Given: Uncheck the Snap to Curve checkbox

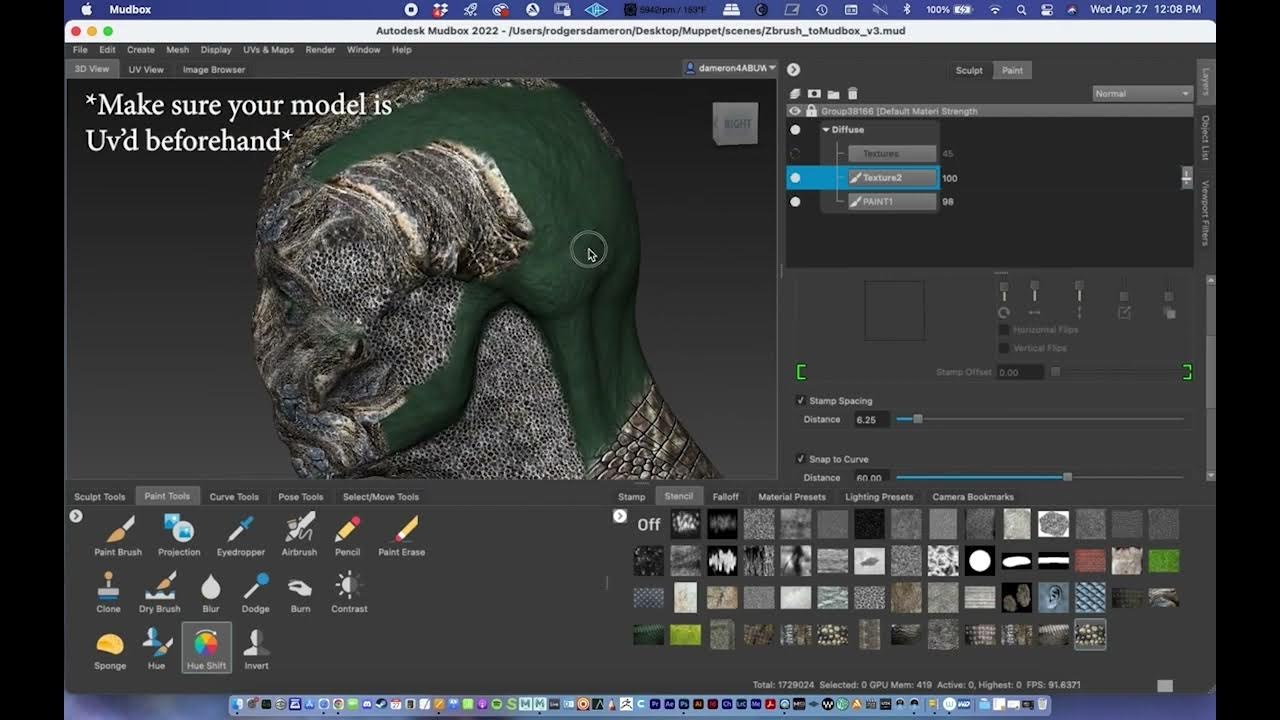Looking at the screenshot, I should pyautogui.click(x=800, y=459).
